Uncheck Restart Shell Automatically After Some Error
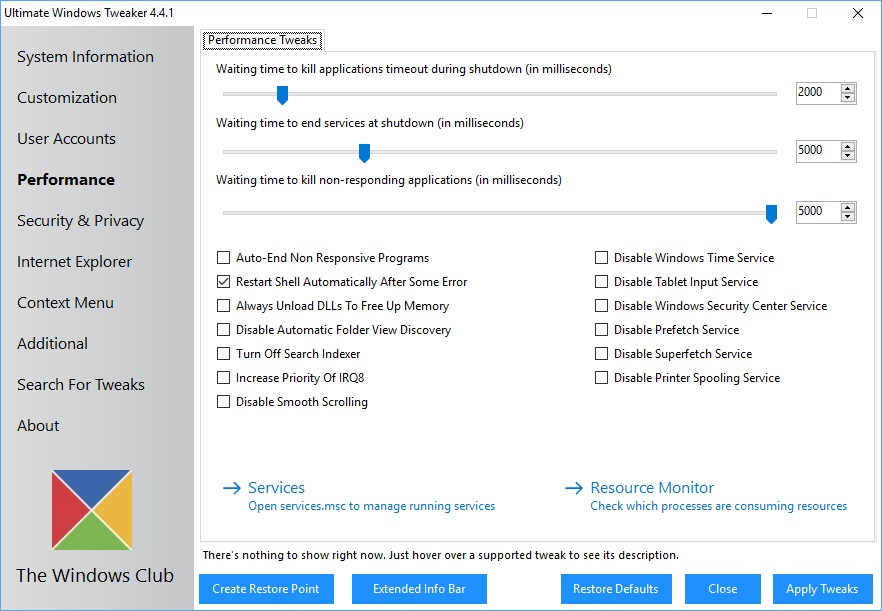The image size is (882, 611). point(223,282)
